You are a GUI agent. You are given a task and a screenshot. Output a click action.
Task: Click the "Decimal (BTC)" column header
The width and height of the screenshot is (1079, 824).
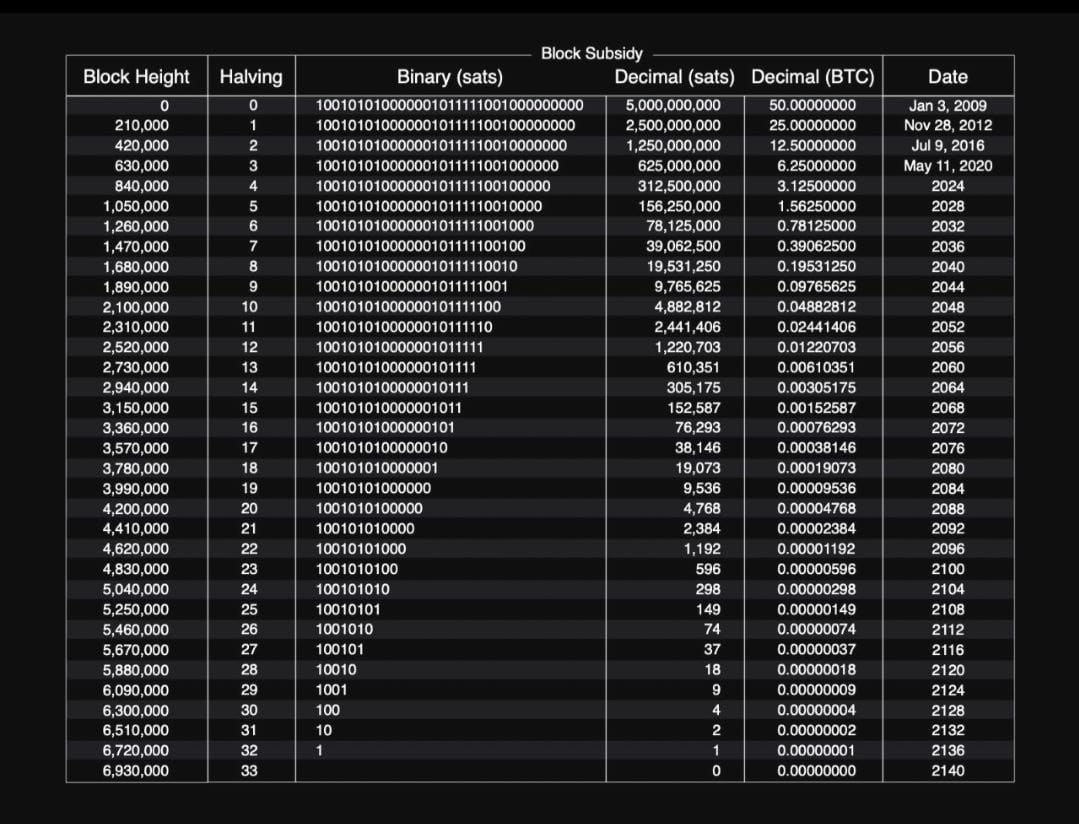click(813, 76)
